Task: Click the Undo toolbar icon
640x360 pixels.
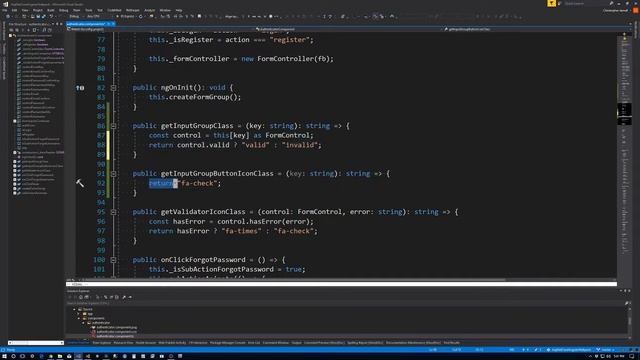Action: [x=51, y=16]
